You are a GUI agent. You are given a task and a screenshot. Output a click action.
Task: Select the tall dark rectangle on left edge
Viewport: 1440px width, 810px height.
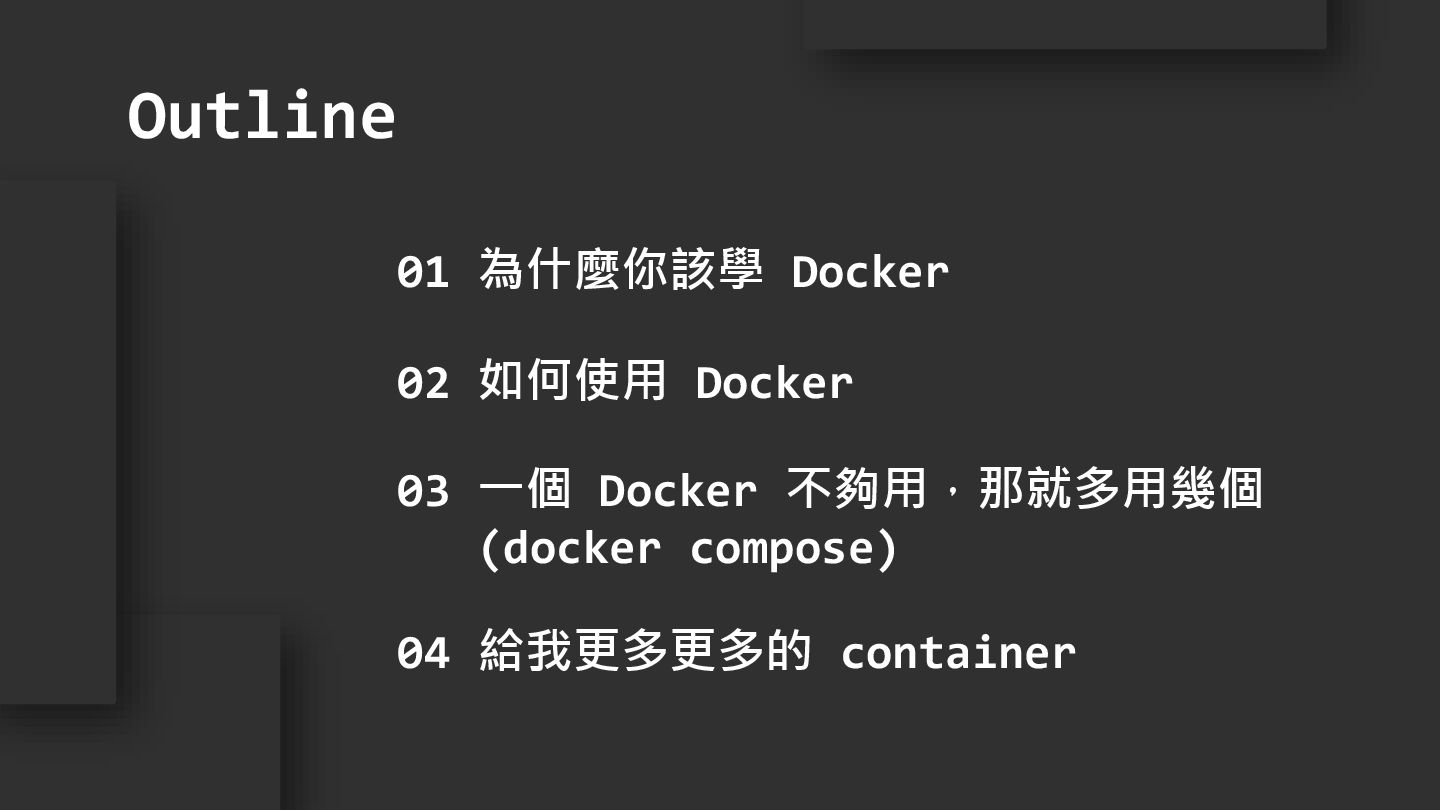(57, 440)
